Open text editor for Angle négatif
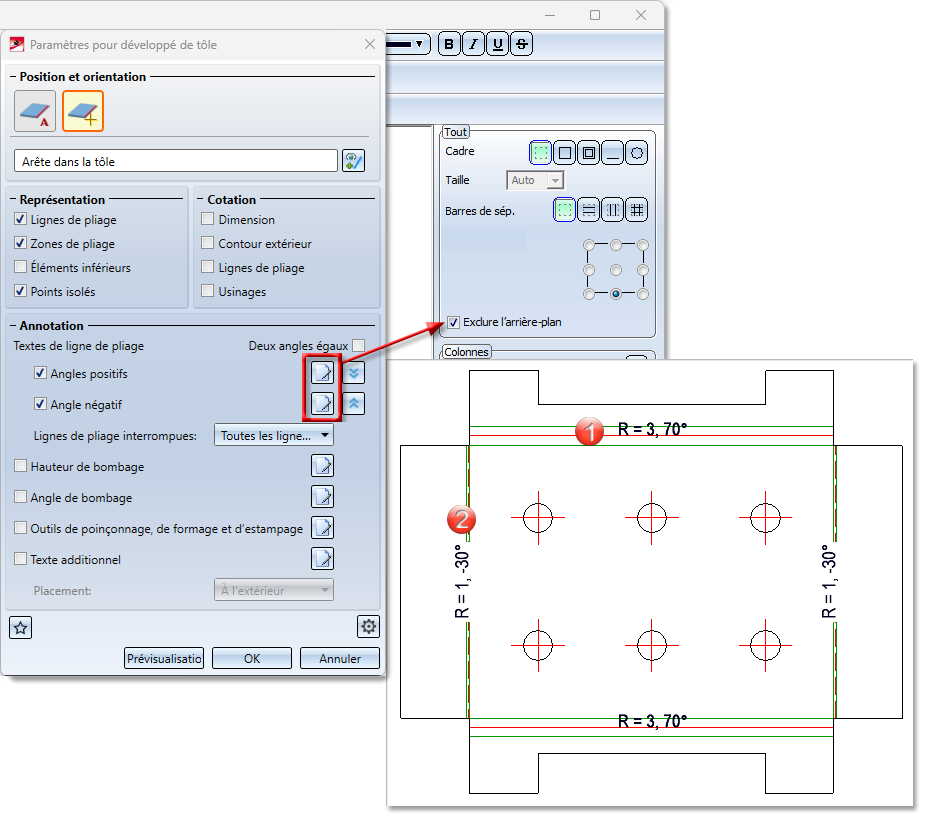The height and width of the screenshot is (818, 929). tap(322, 404)
